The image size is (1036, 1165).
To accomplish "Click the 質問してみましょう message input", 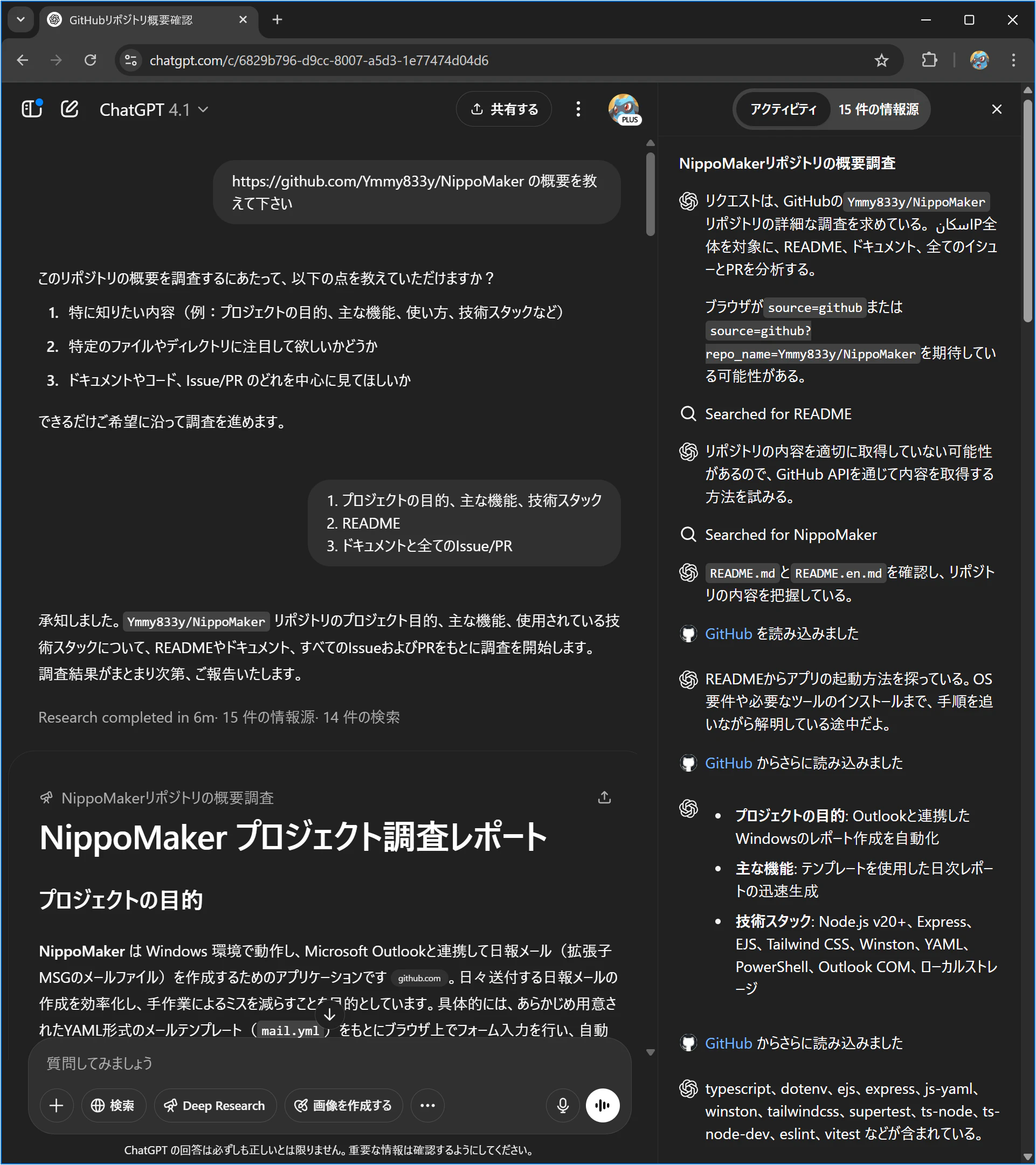I will [329, 1064].
